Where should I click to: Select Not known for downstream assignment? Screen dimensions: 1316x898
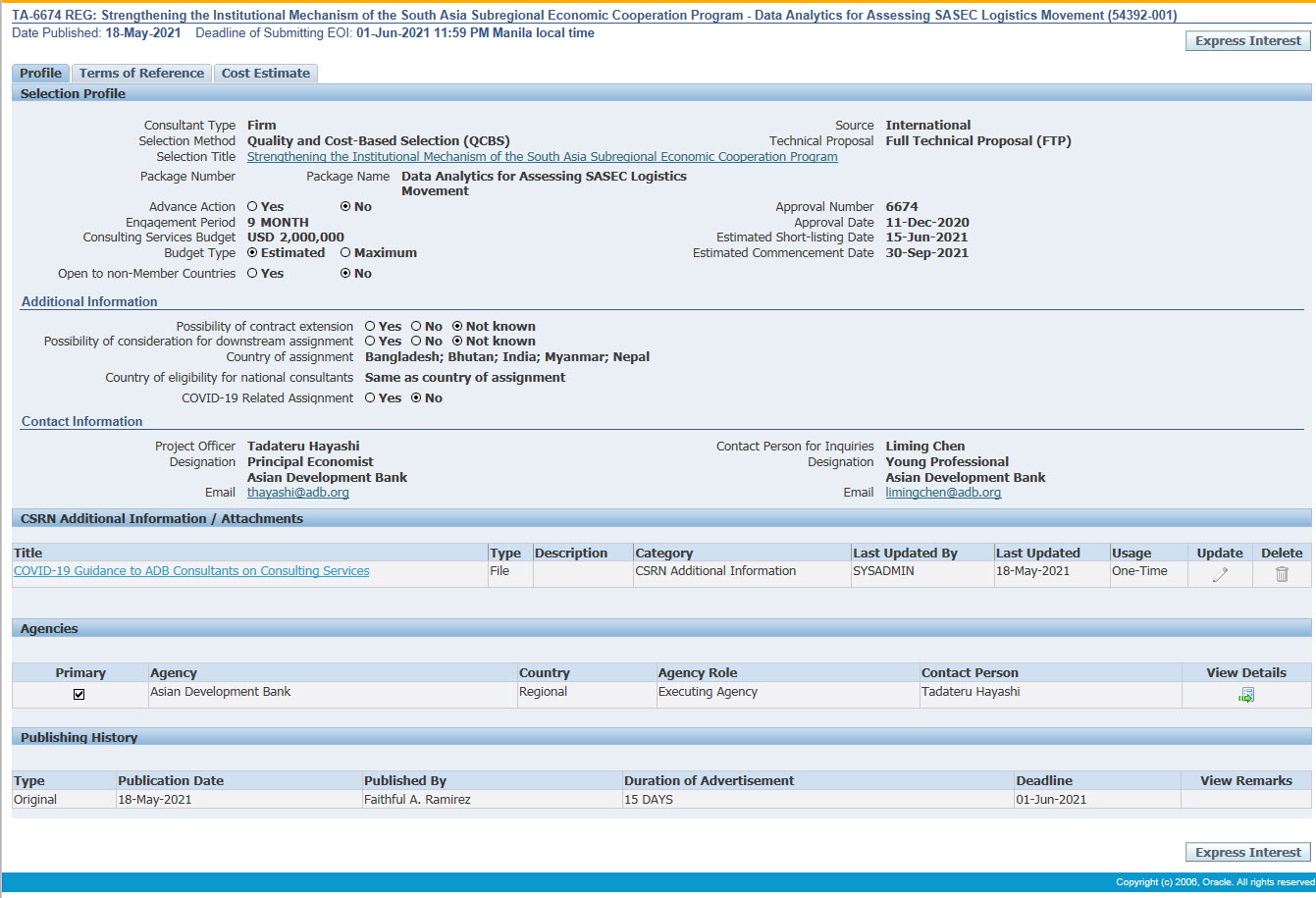coord(457,342)
